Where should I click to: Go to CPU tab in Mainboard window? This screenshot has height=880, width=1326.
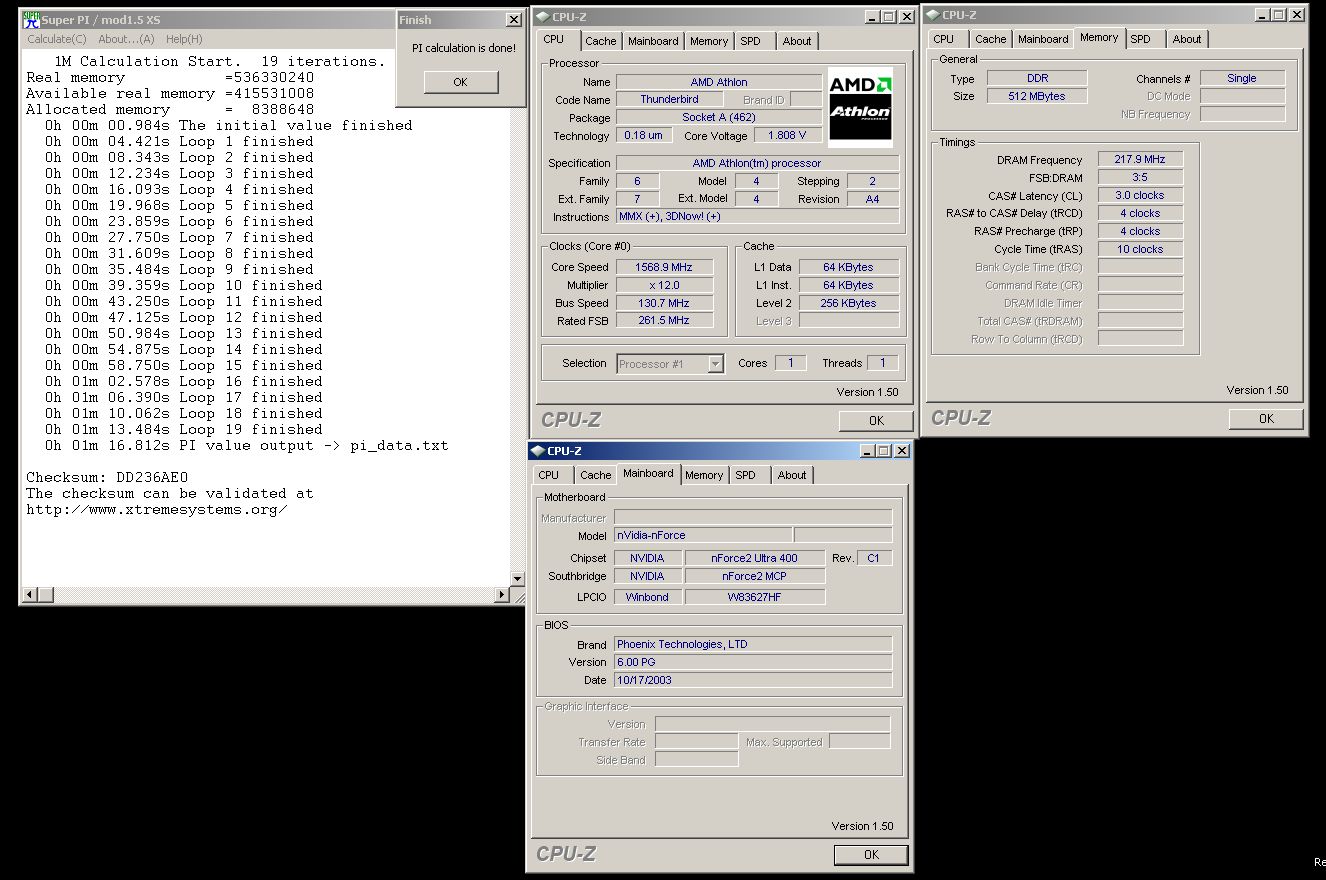pyautogui.click(x=549, y=475)
